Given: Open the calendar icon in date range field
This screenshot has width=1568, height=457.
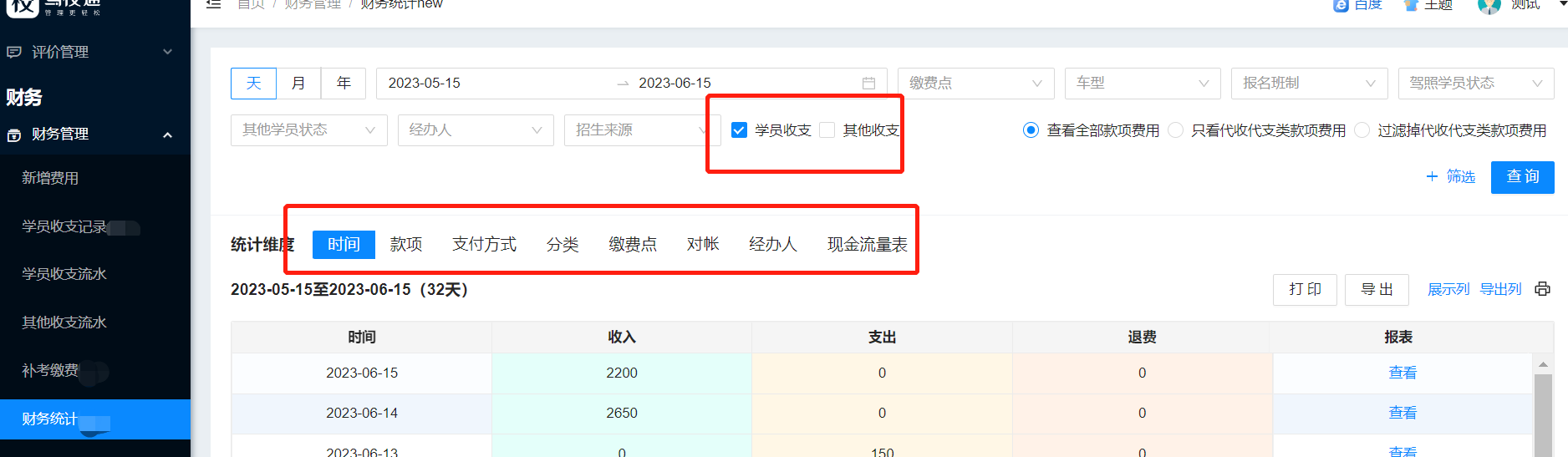Looking at the screenshot, I should 868,84.
